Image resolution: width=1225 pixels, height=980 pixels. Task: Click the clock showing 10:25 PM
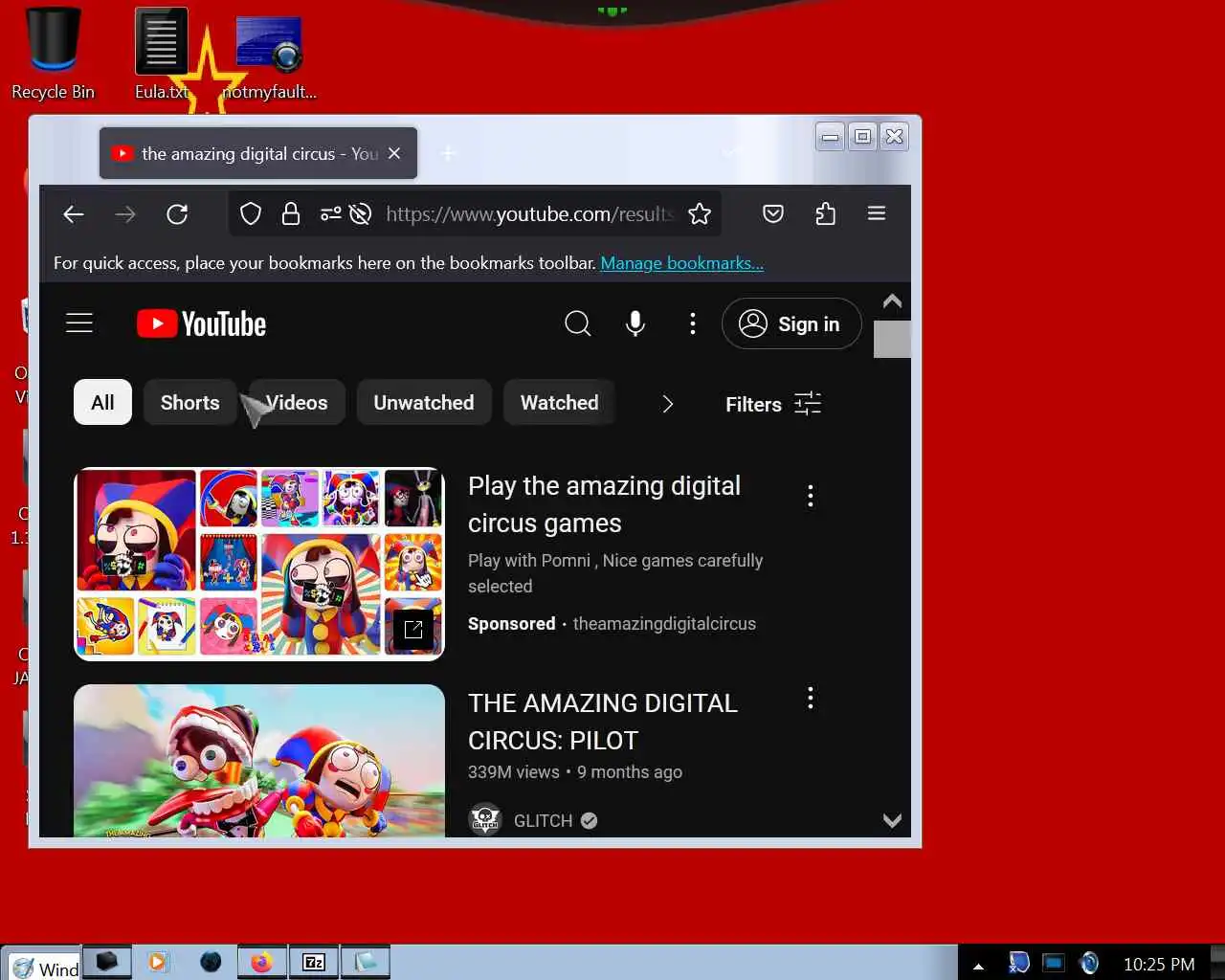coord(1159,965)
